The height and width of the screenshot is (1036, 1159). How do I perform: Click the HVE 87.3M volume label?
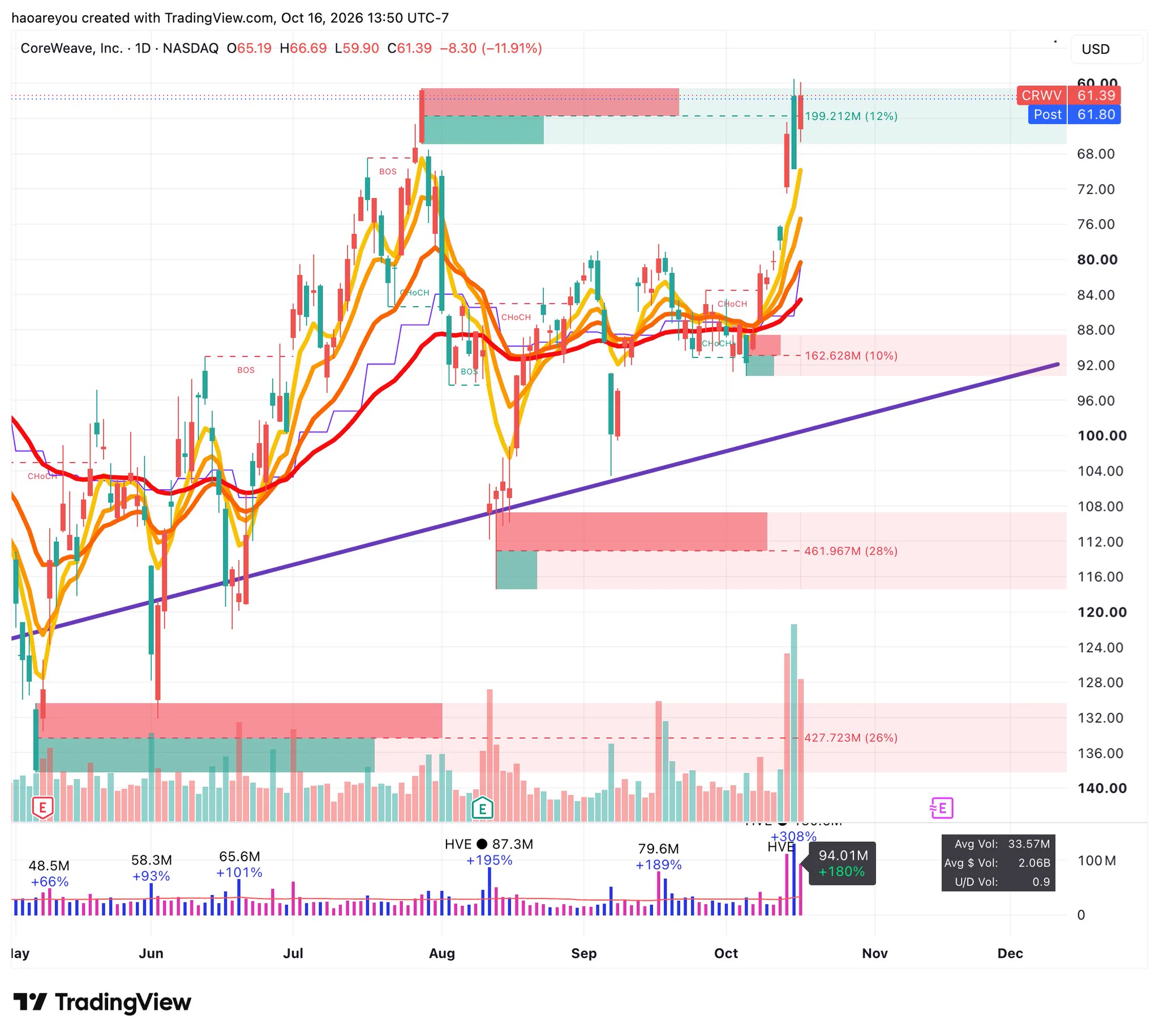coord(489,844)
